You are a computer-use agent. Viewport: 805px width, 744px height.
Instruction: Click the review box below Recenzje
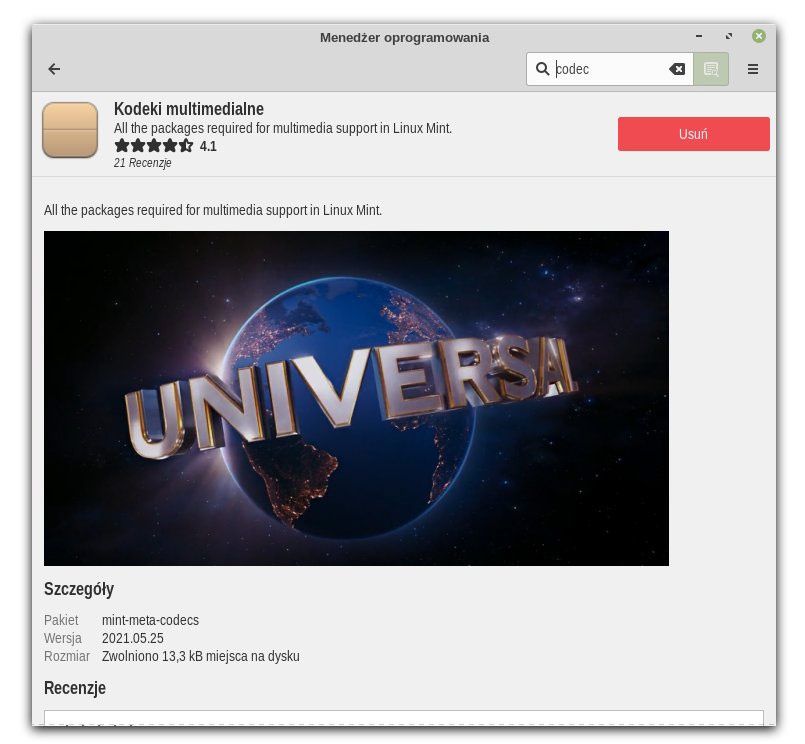tap(404, 718)
